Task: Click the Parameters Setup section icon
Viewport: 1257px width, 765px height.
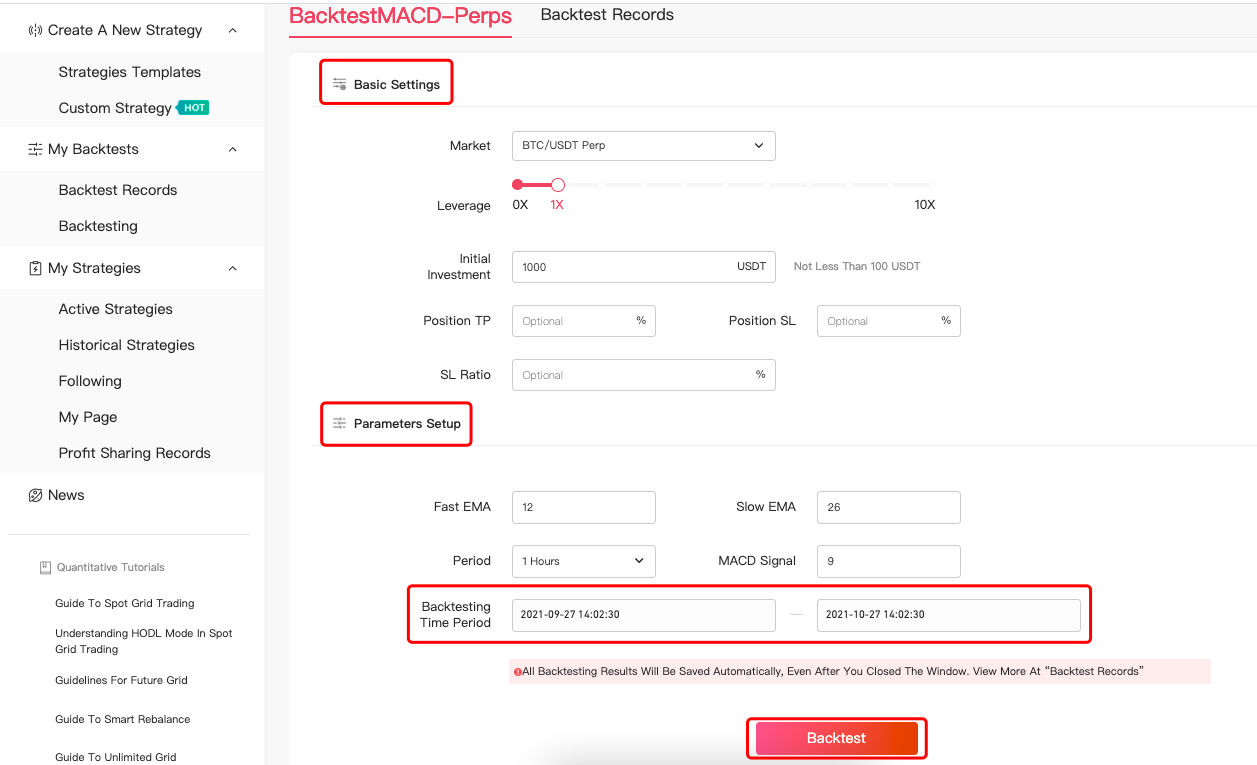Action: 339,423
